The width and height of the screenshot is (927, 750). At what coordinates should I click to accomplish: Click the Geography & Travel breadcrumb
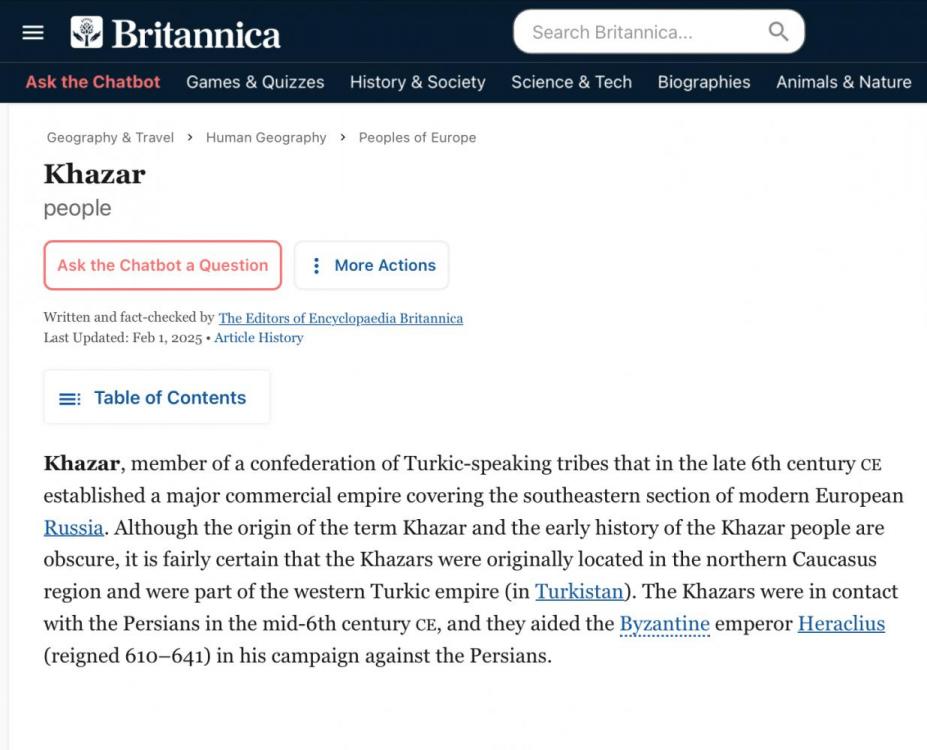[110, 138]
